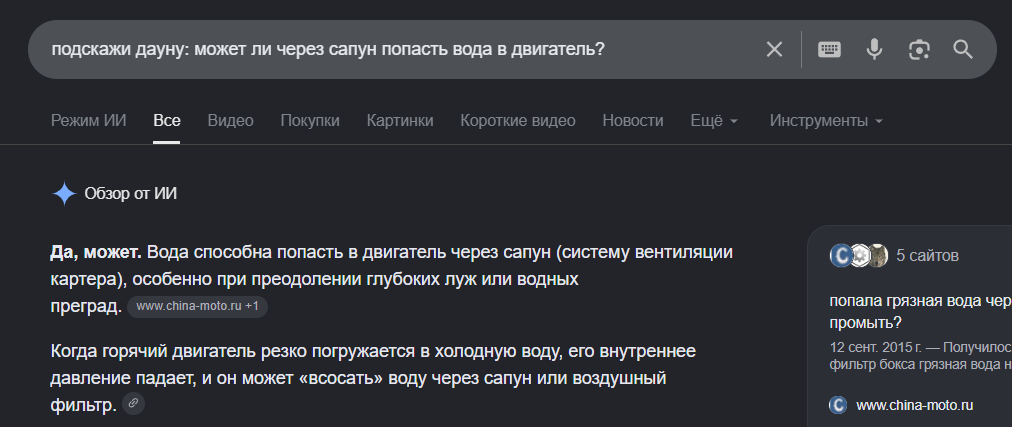This screenshot has height=427, width=1012.
Task: Click the link chain source icon
Action: [x=134, y=404]
